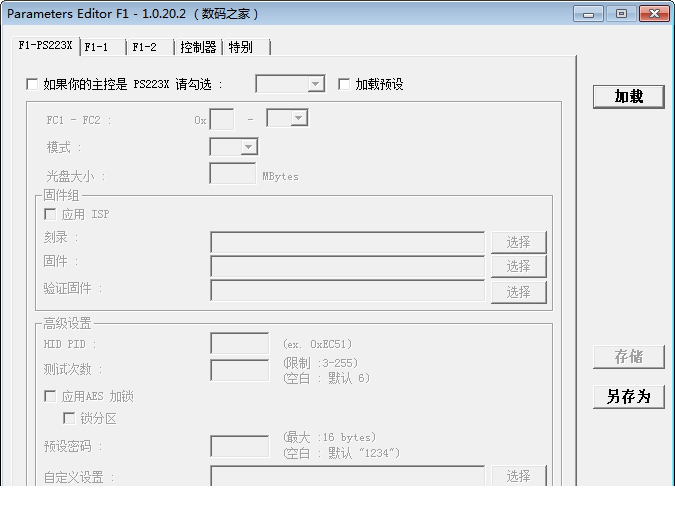
Task: Click the 另存为 button
Action: [x=629, y=397]
